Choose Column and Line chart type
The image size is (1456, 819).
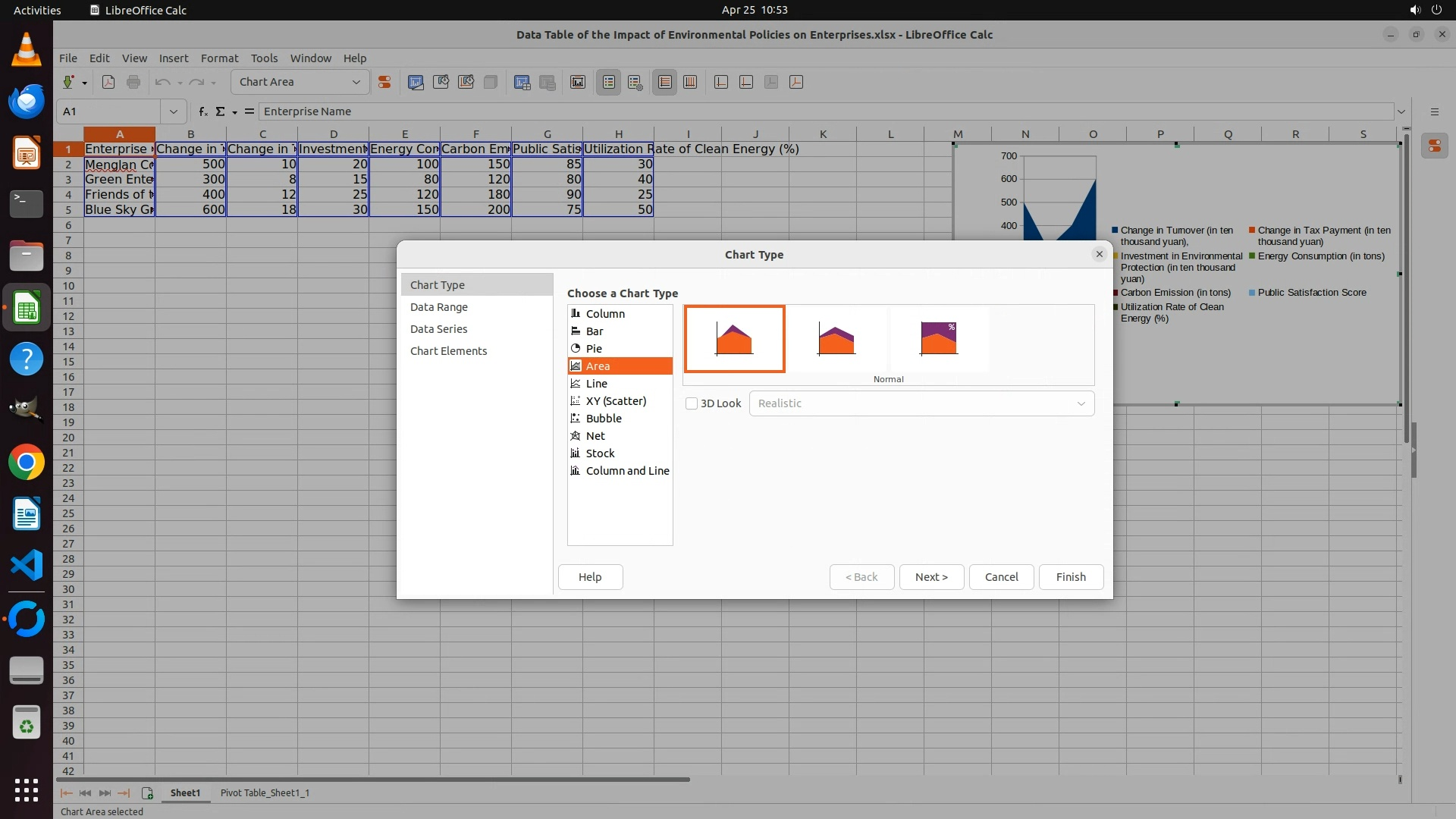[626, 471]
